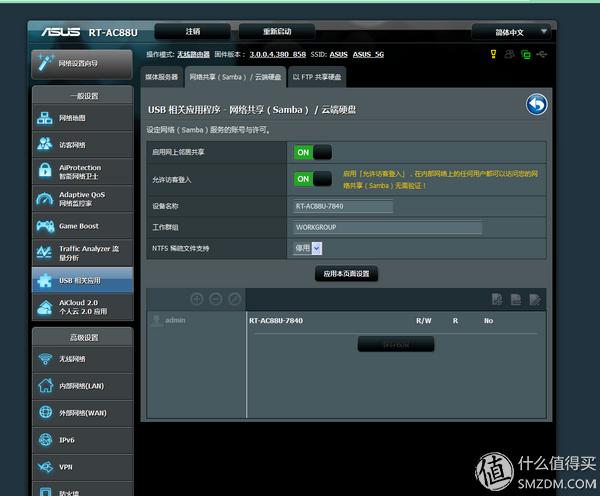The height and width of the screenshot is (496, 600).
Task: Open Game Boost gamepad icon
Action: (x=45, y=226)
